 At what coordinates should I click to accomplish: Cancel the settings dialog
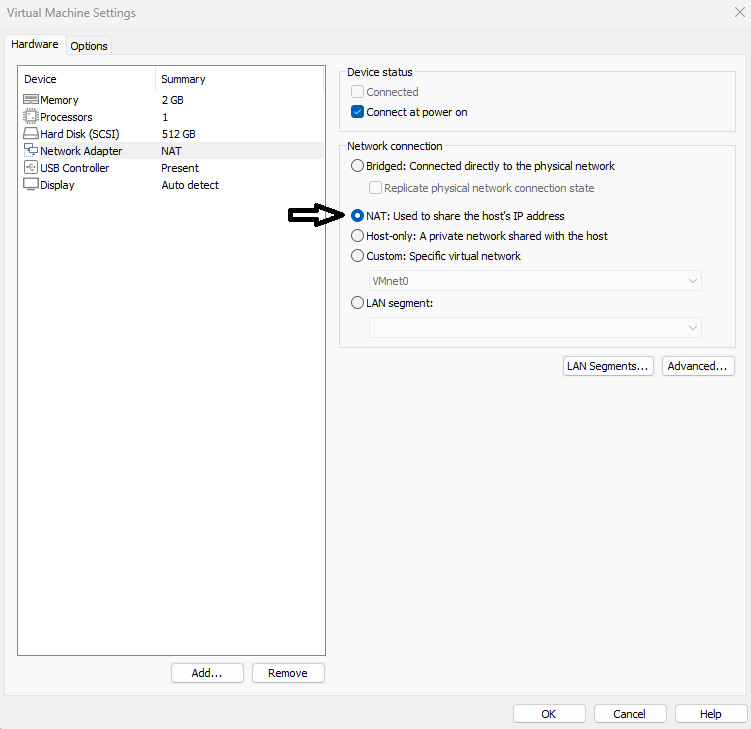click(630, 714)
